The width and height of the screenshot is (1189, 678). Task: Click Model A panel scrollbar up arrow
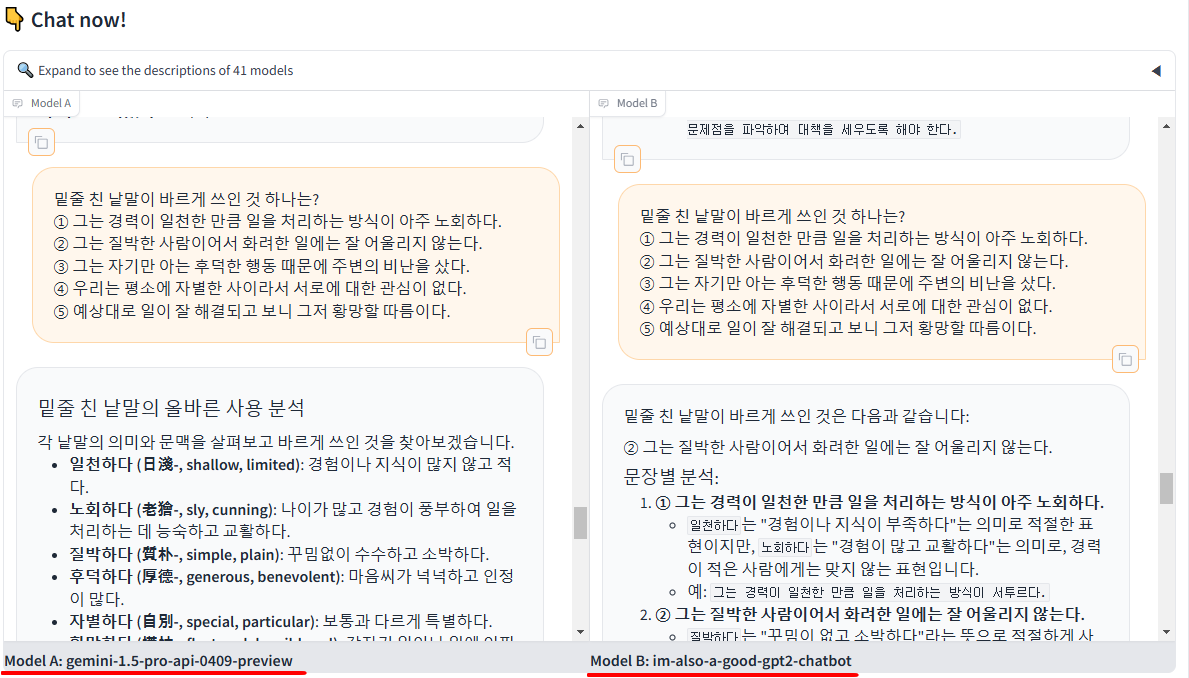point(580,127)
